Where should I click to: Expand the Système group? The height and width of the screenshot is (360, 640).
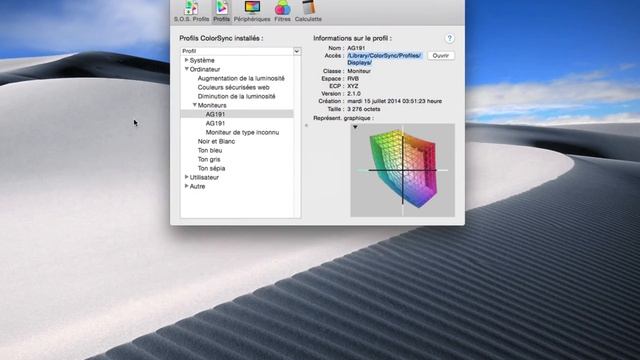[187, 60]
